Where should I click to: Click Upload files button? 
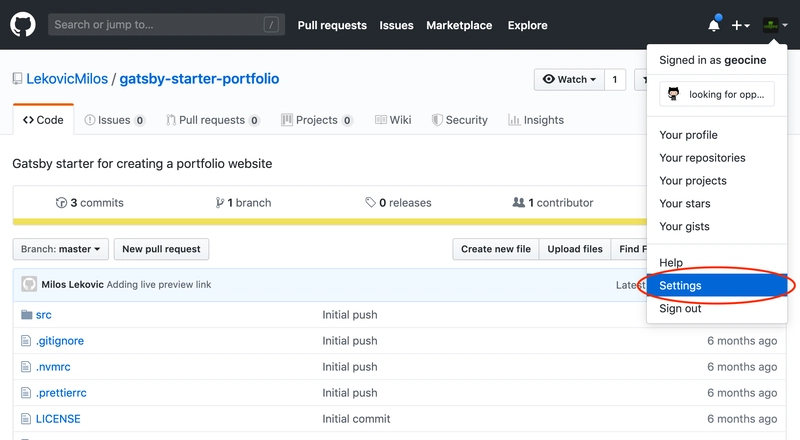[575, 249]
